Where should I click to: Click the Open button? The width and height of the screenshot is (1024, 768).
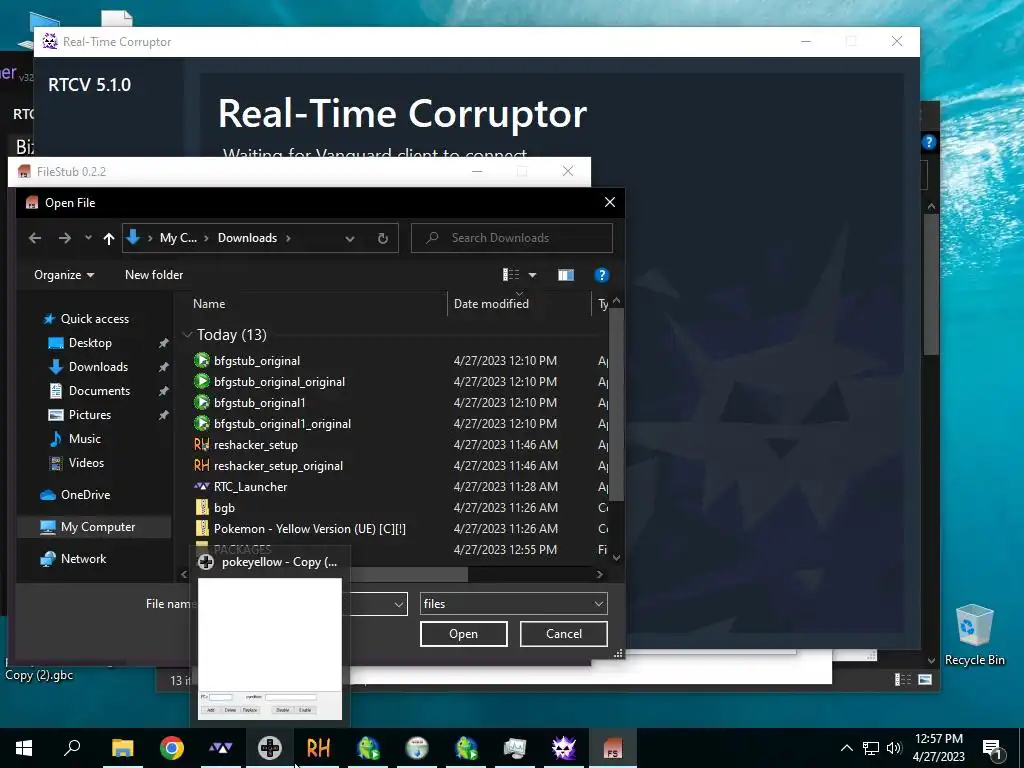click(464, 634)
